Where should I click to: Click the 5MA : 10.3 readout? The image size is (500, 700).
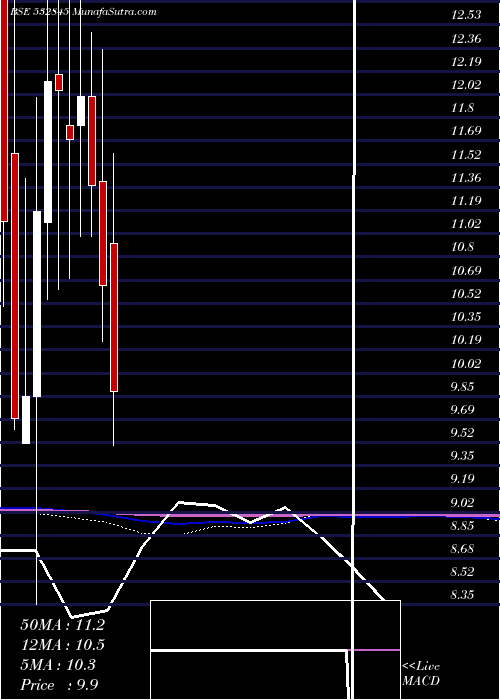click(58, 665)
